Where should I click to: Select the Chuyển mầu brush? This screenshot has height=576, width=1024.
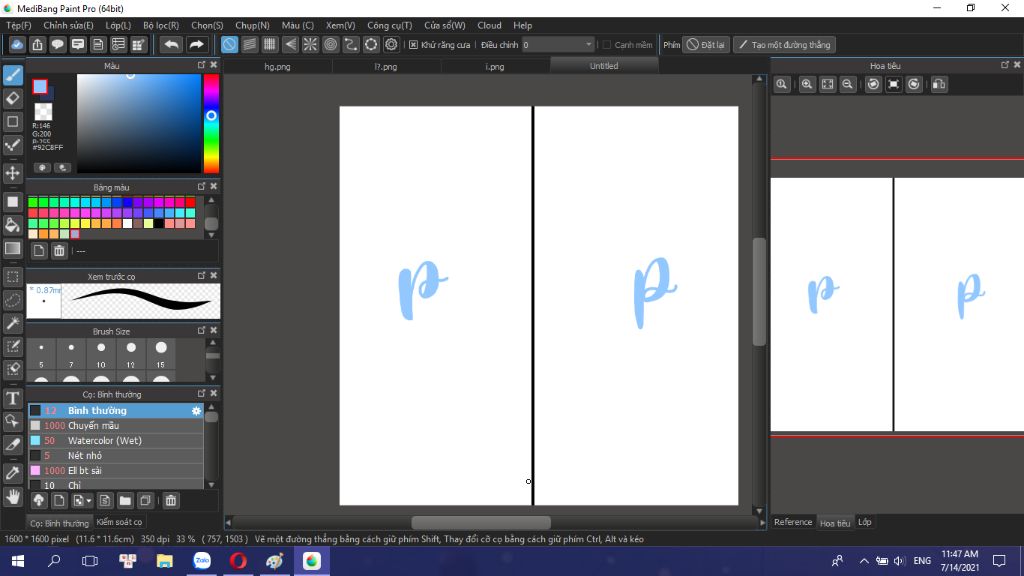click(116, 426)
